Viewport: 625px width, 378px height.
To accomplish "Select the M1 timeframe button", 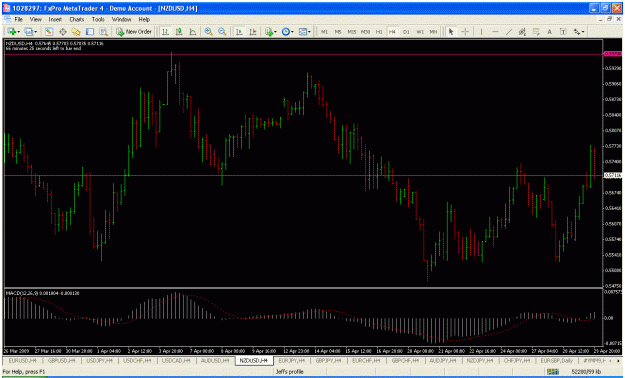I will point(324,32).
